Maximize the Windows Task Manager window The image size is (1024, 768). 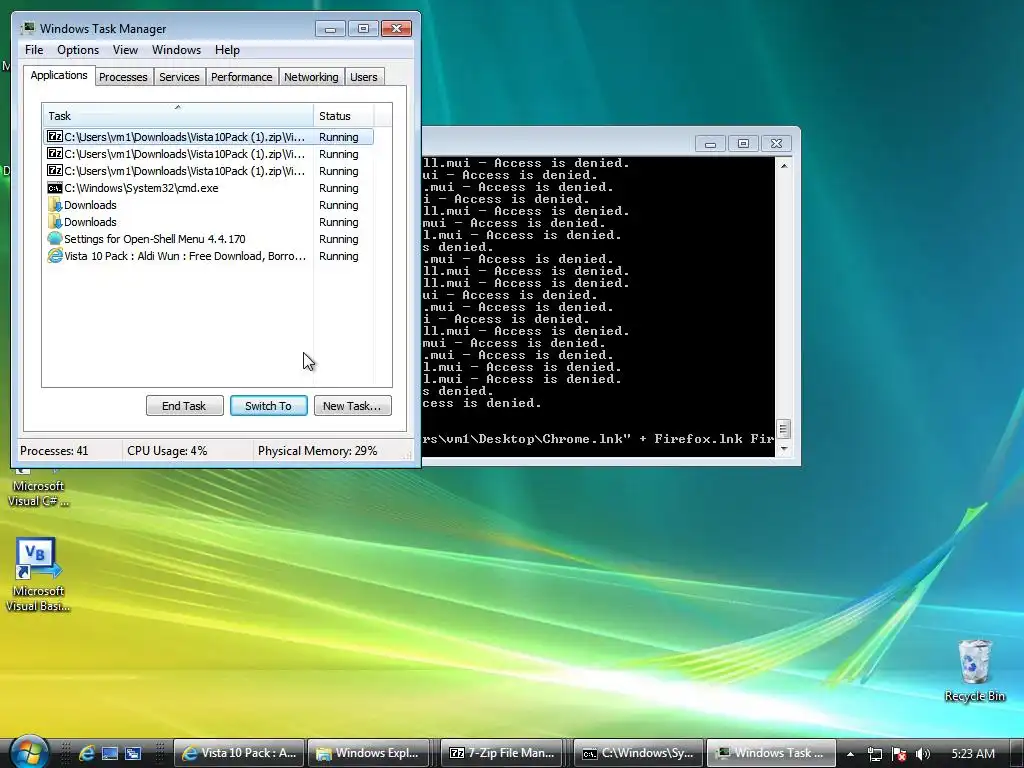tap(363, 29)
